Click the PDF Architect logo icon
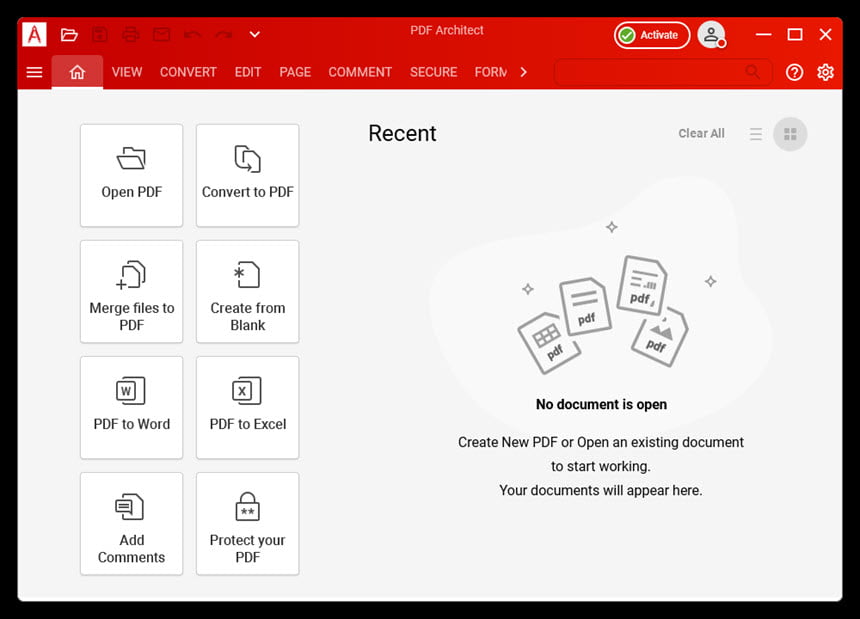860x619 pixels. [34, 35]
